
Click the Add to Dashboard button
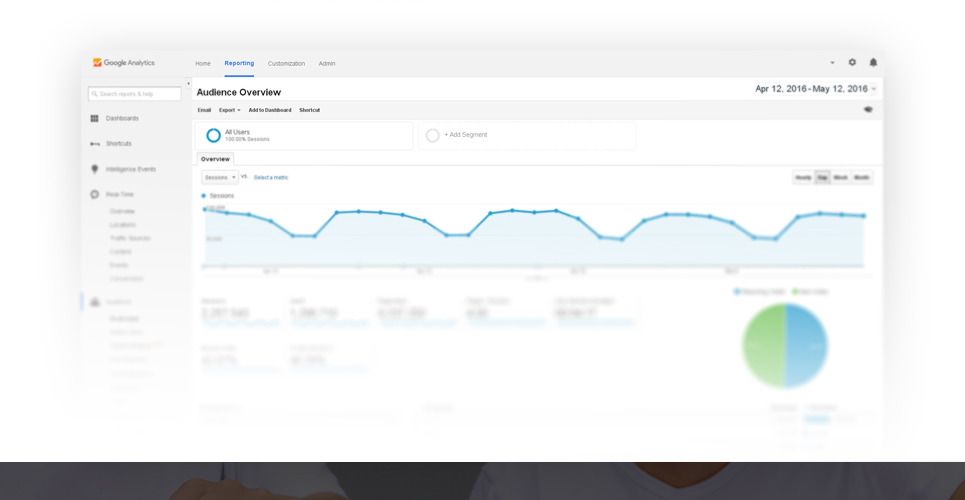pos(270,110)
